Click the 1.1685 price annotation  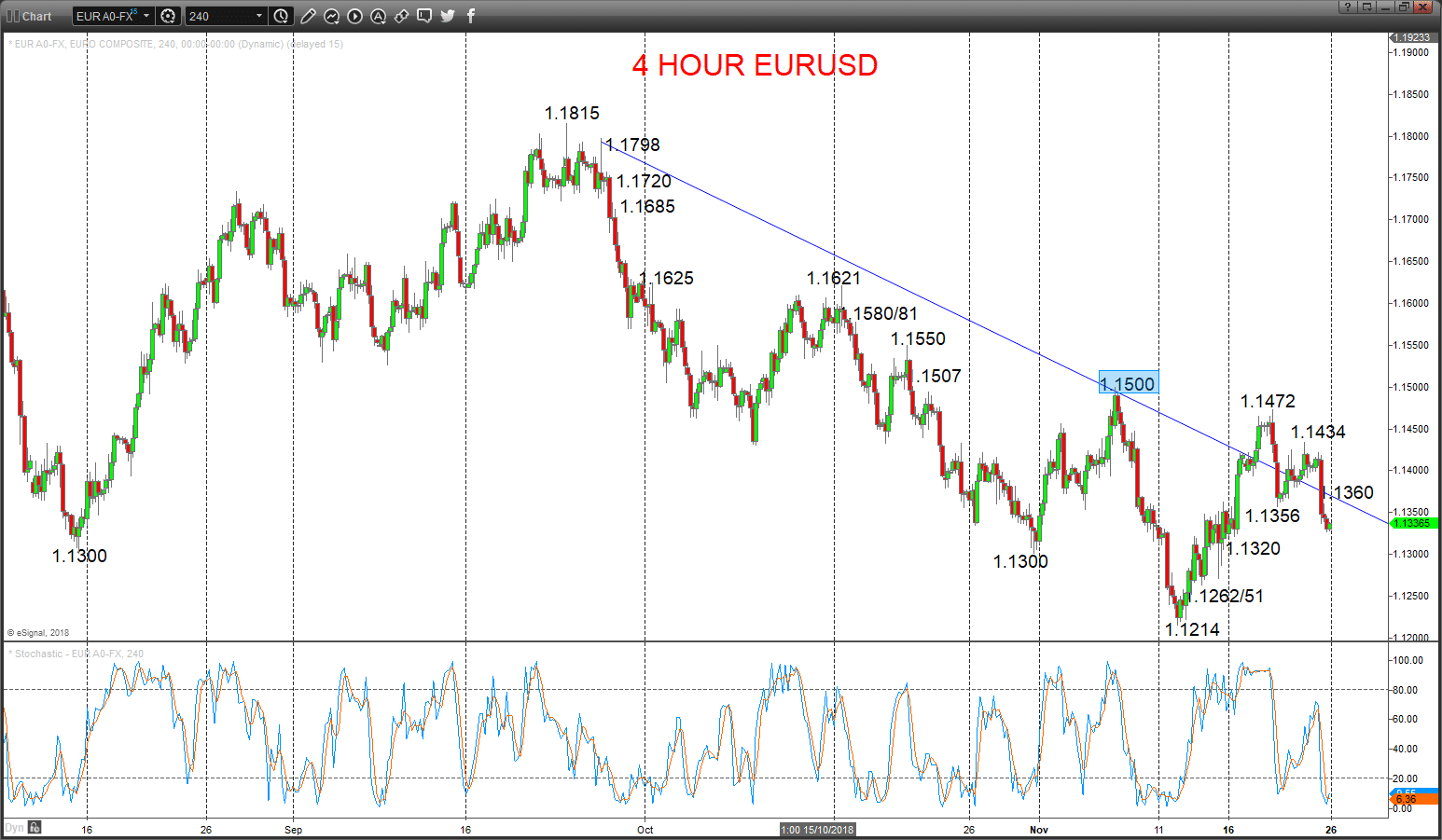[x=647, y=206]
